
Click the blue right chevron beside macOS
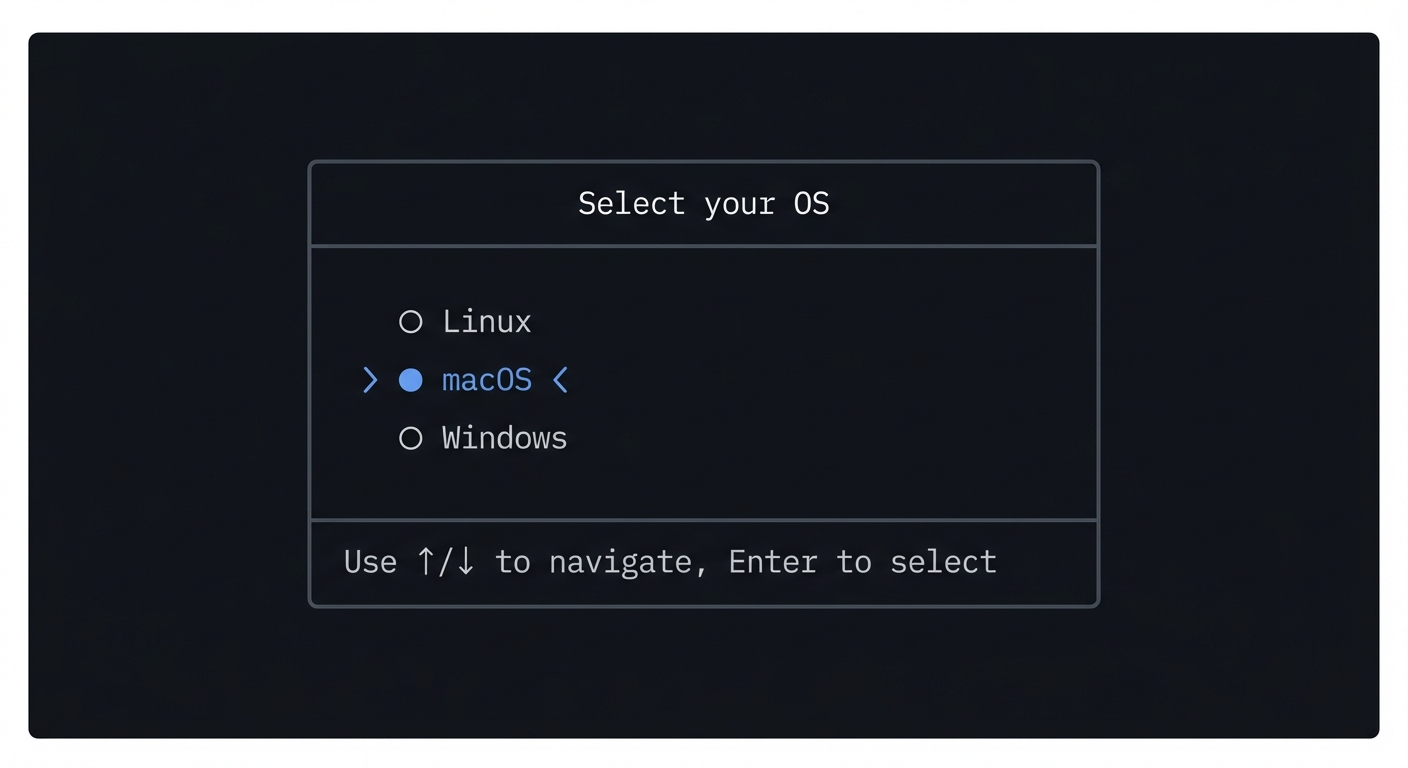[x=370, y=380]
